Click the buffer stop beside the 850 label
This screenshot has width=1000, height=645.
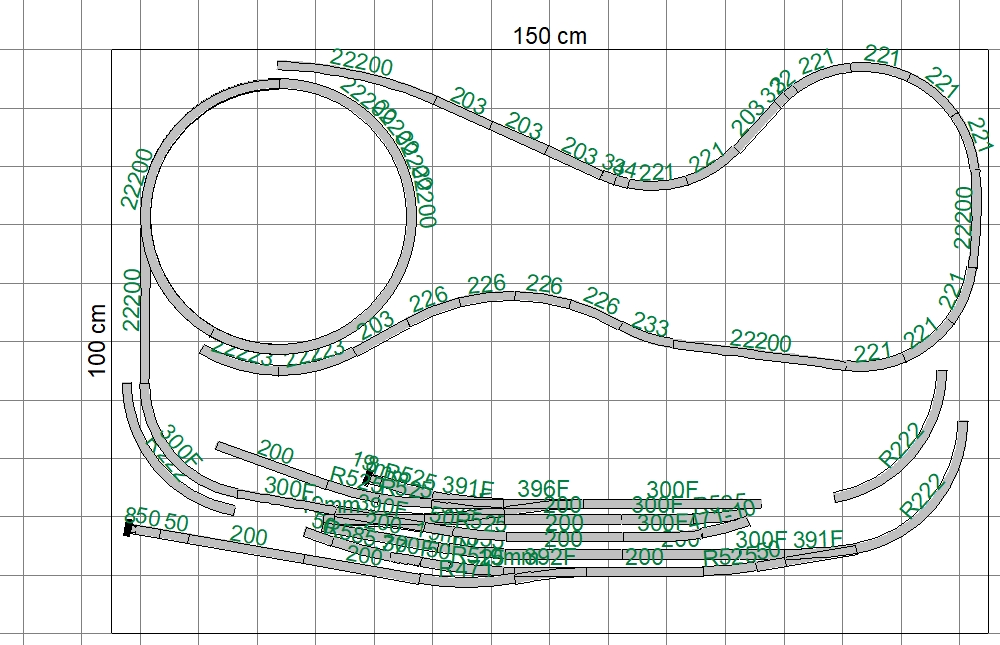coord(127,529)
